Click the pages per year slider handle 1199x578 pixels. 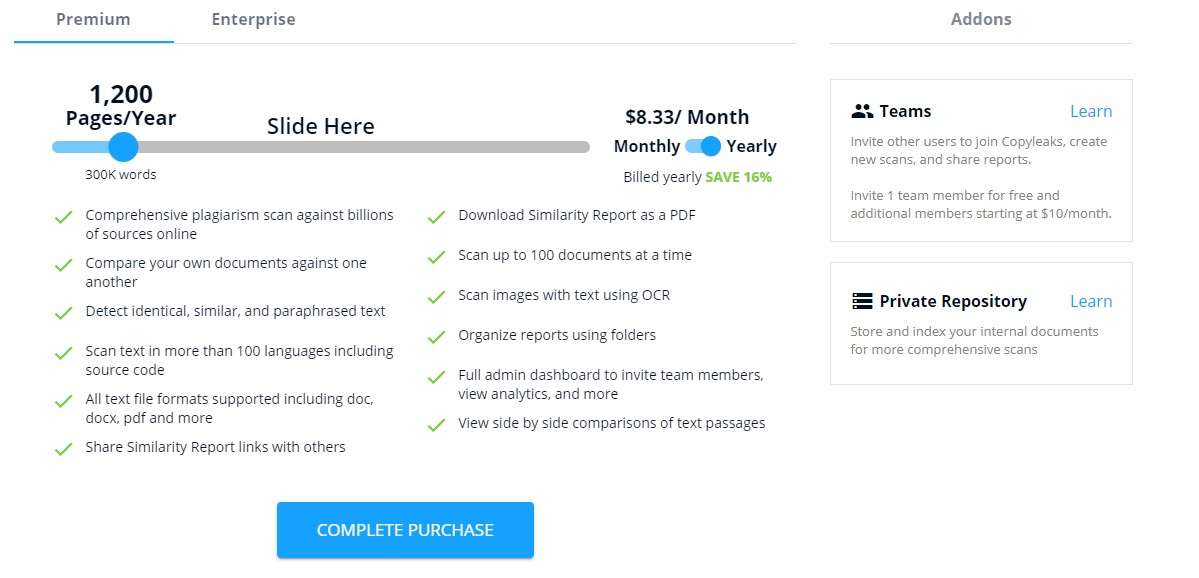(122, 146)
